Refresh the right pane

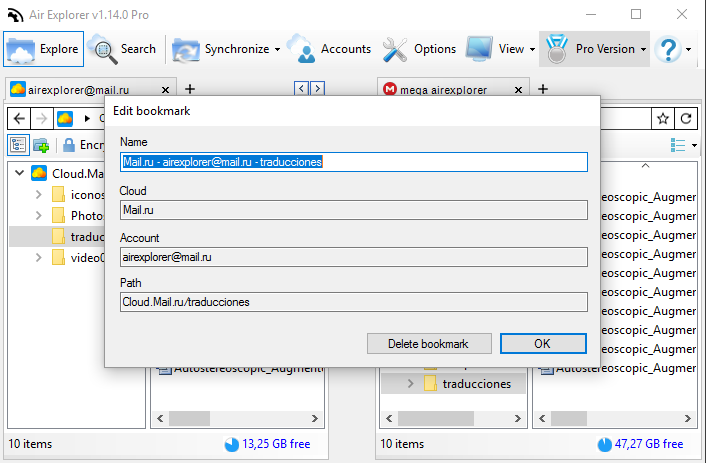click(x=686, y=118)
